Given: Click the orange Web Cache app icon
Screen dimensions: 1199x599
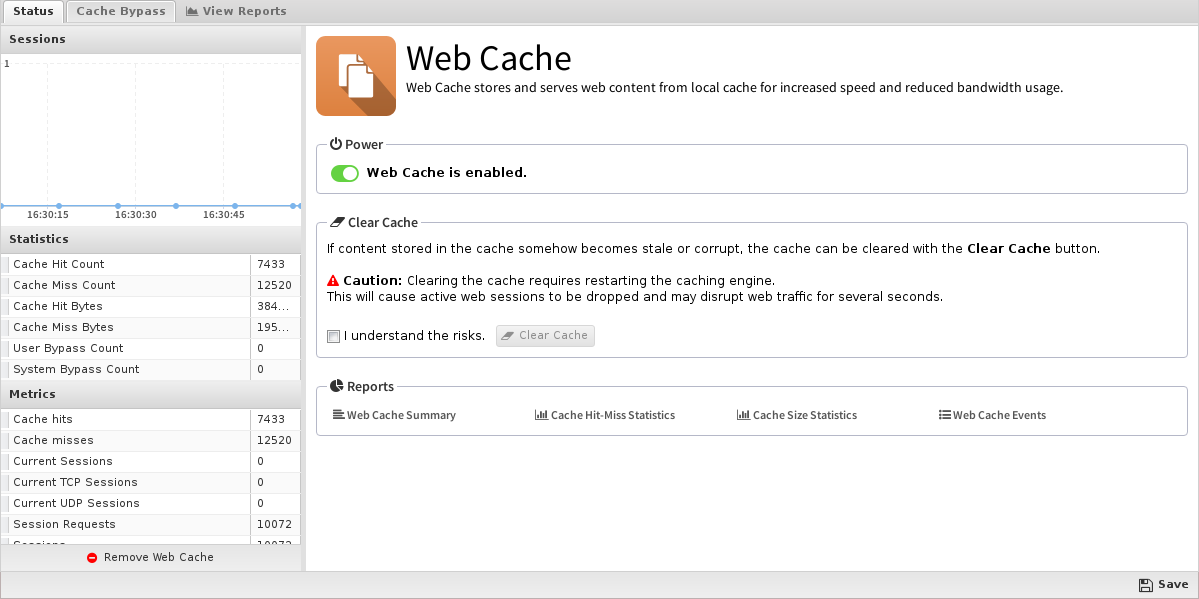Looking at the screenshot, I should 356,76.
